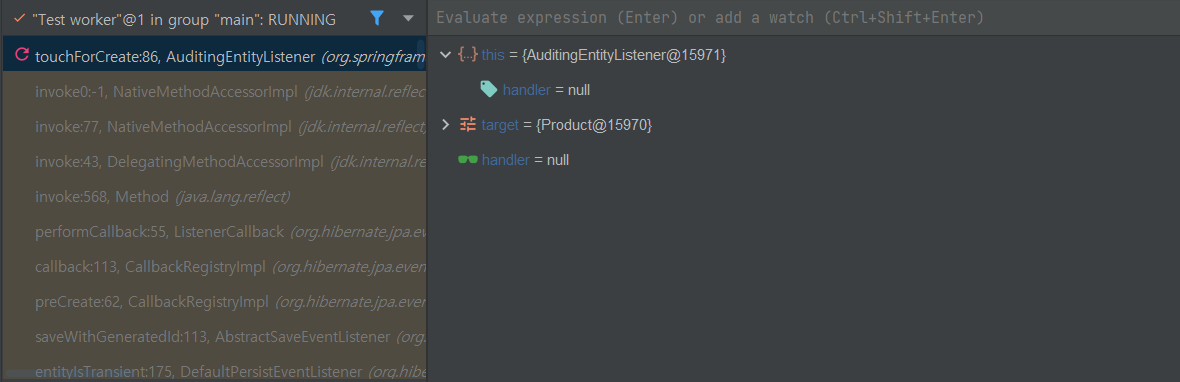Collapse the 'this' variable node
This screenshot has height=382, width=1180.
[445, 55]
